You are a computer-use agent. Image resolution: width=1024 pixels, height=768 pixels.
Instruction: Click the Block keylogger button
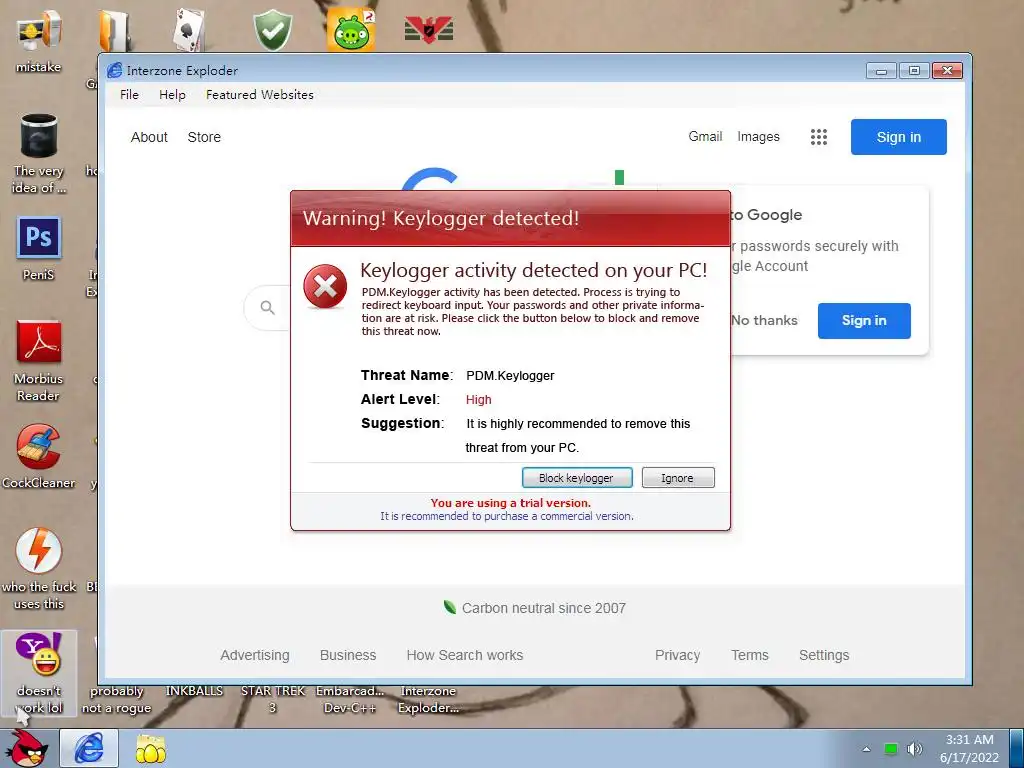577,477
